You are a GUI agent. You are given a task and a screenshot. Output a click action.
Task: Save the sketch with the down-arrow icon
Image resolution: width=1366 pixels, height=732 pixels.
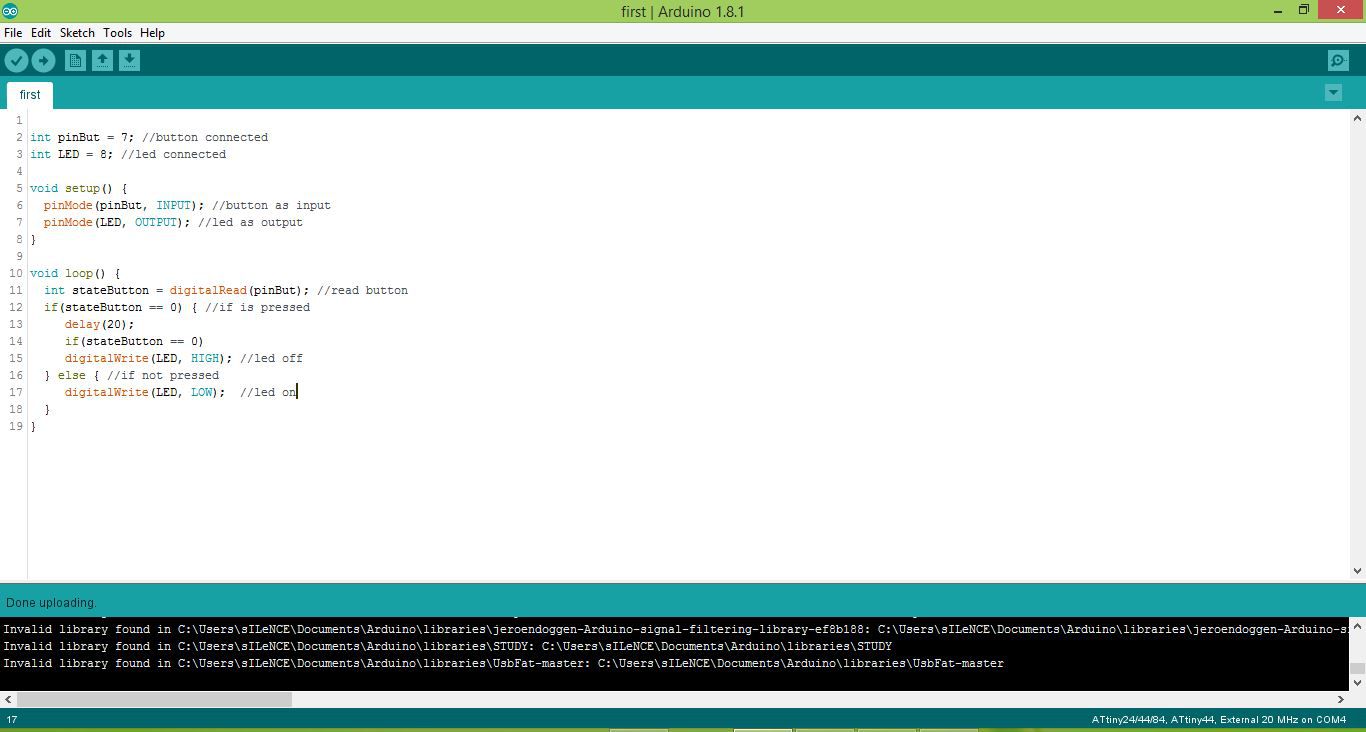[129, 61]
